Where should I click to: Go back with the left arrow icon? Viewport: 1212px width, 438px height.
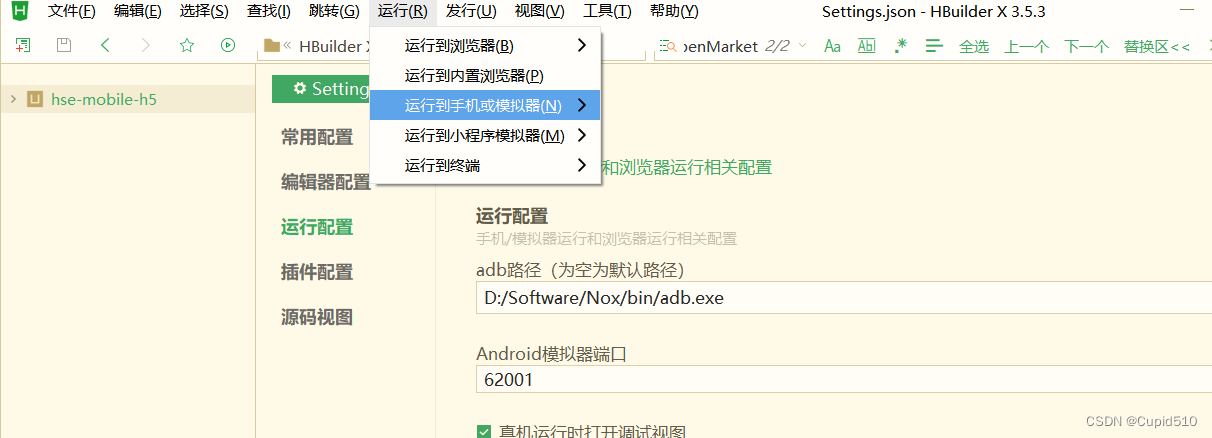pyautogui.click(x=105, y=46)
